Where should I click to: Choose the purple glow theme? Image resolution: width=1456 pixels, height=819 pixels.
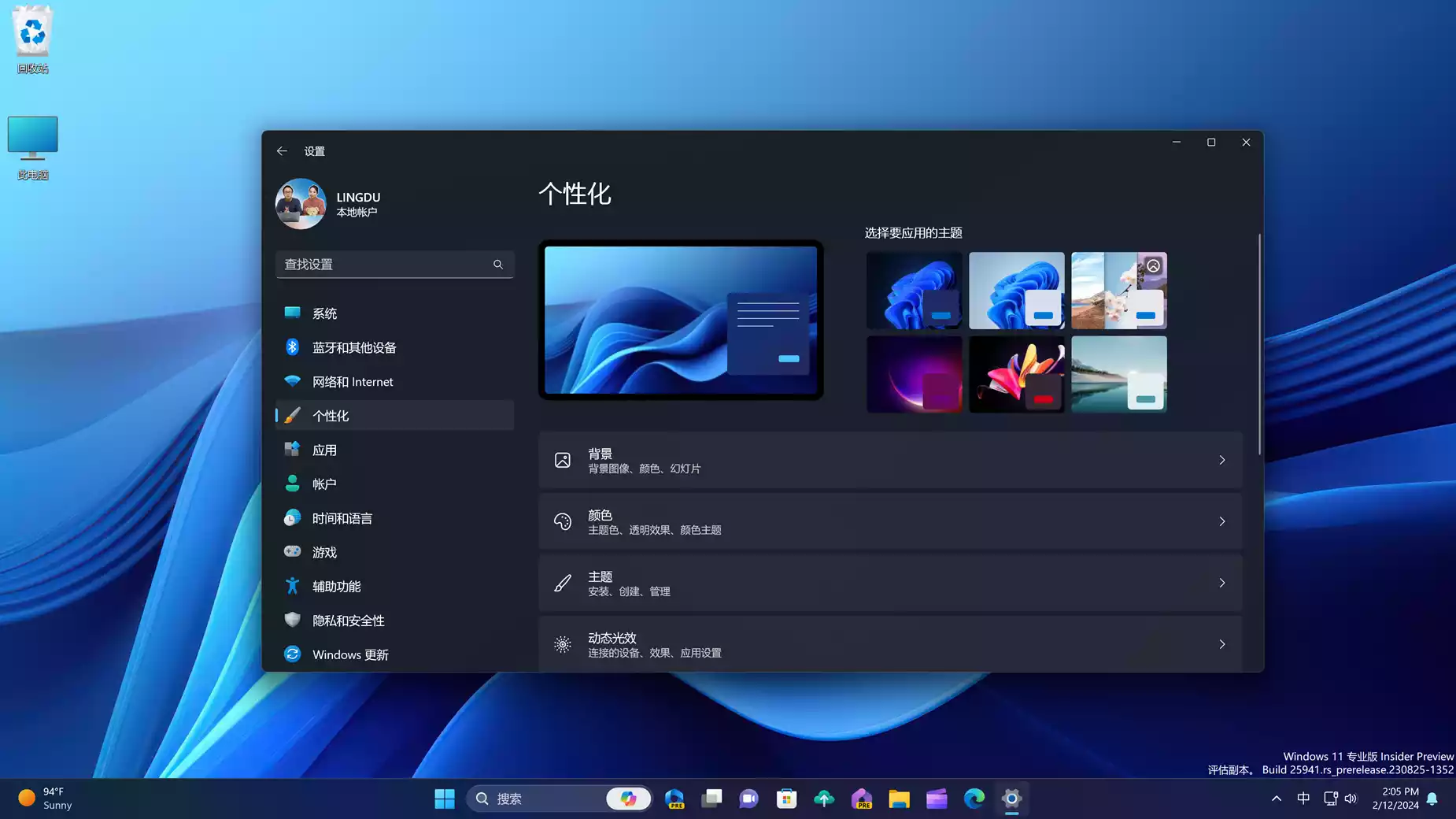pos(914,374)
